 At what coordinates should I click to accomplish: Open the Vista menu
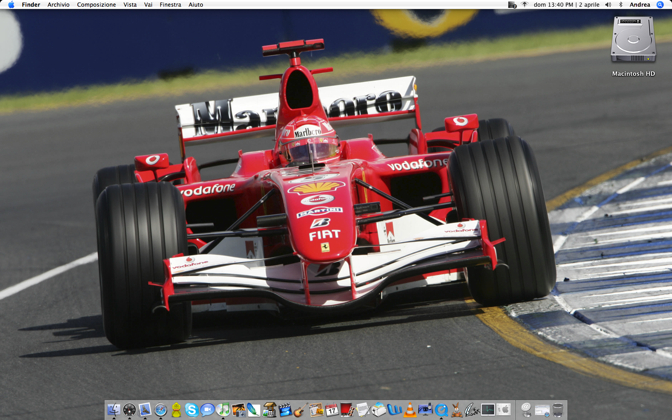[130, 4]
